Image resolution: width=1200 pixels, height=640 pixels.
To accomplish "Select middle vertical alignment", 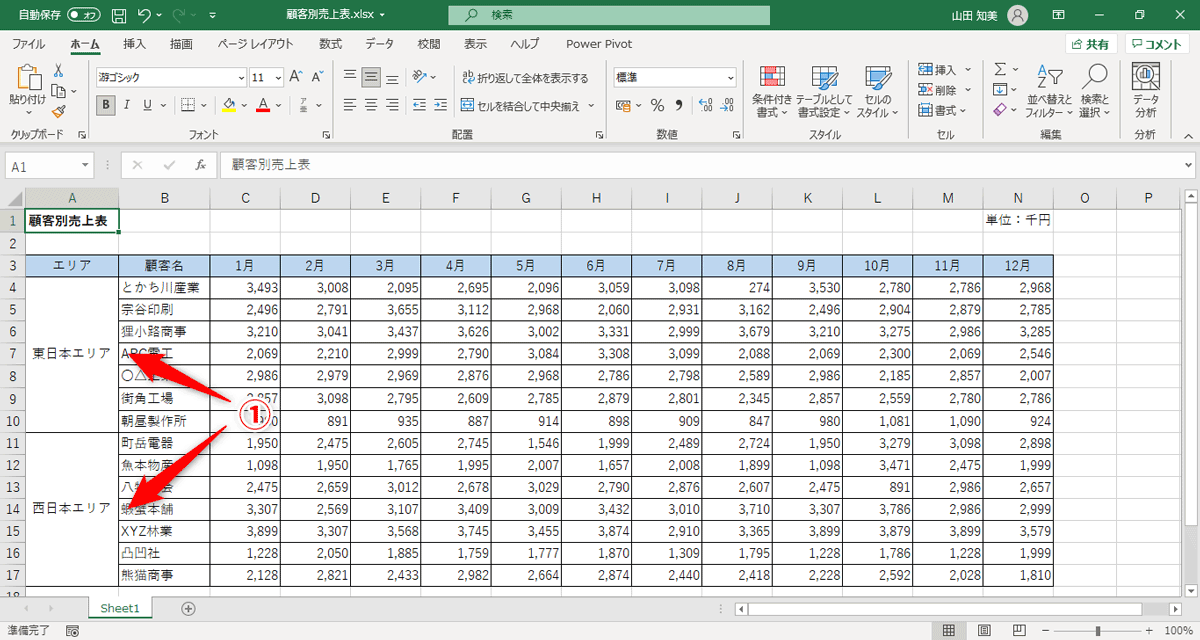I will click(x=371, y=77).
